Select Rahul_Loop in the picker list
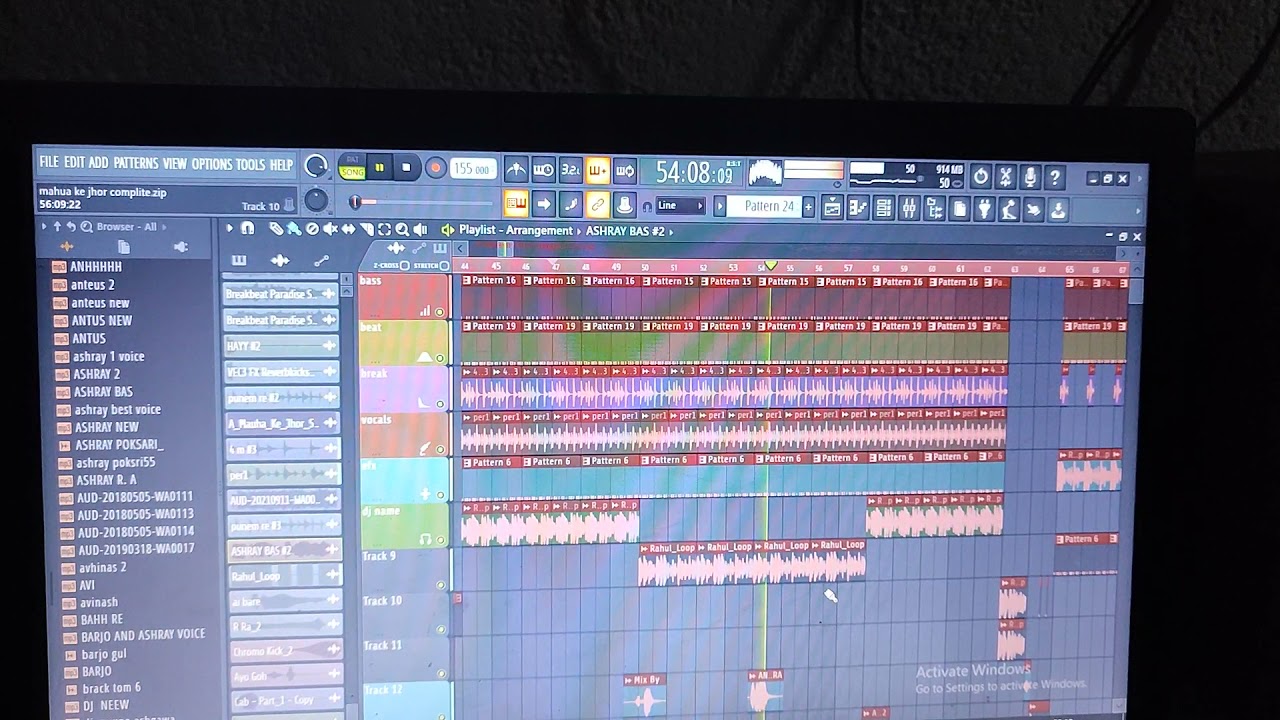This screenshot has width=1280, height=720. (x=284, y=576)
